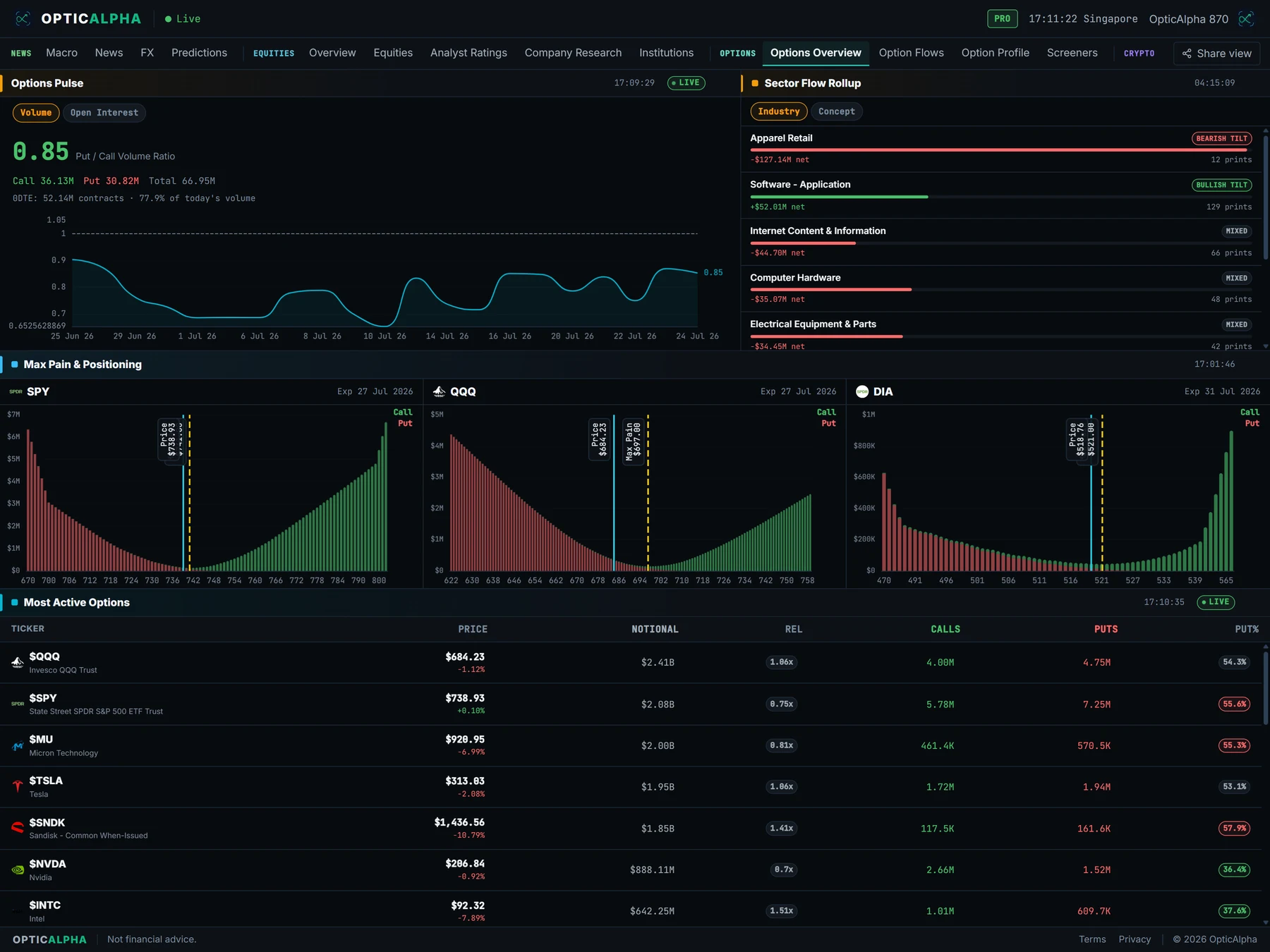Open the Institutions tab
Viewport: 1270px width, 952px height.
(666, 53)
